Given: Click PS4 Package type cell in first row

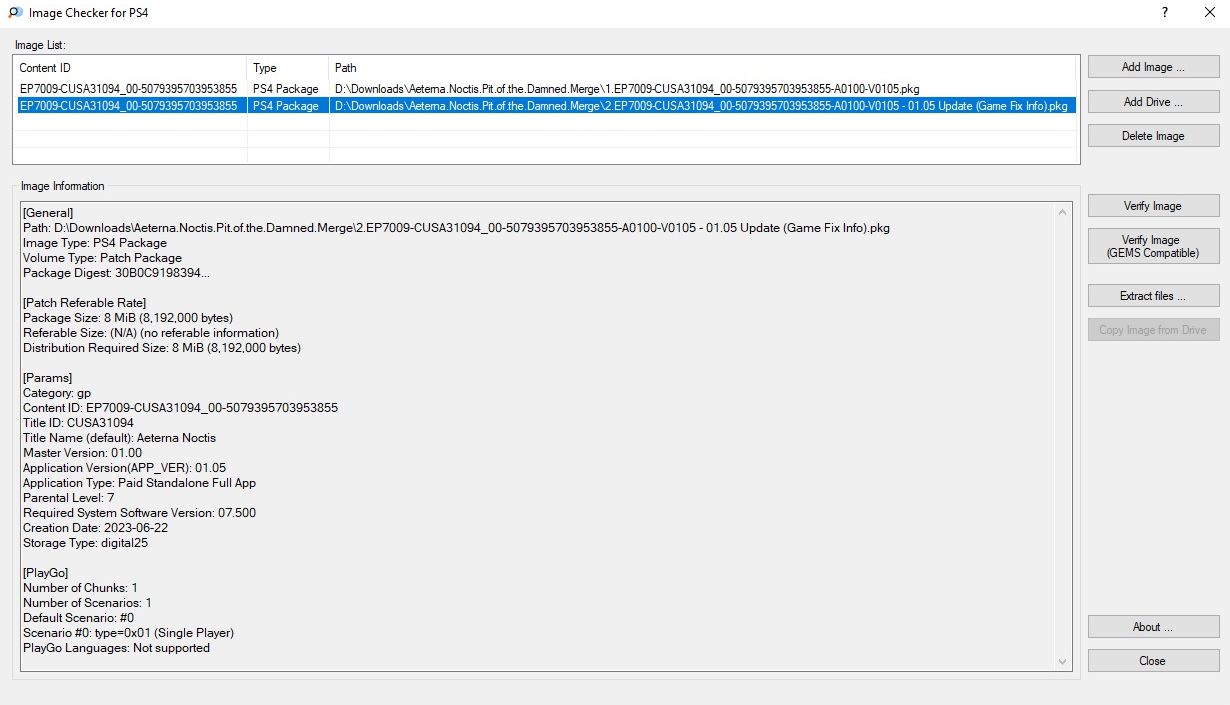Looking at the screenshot, I should (286, 89).
